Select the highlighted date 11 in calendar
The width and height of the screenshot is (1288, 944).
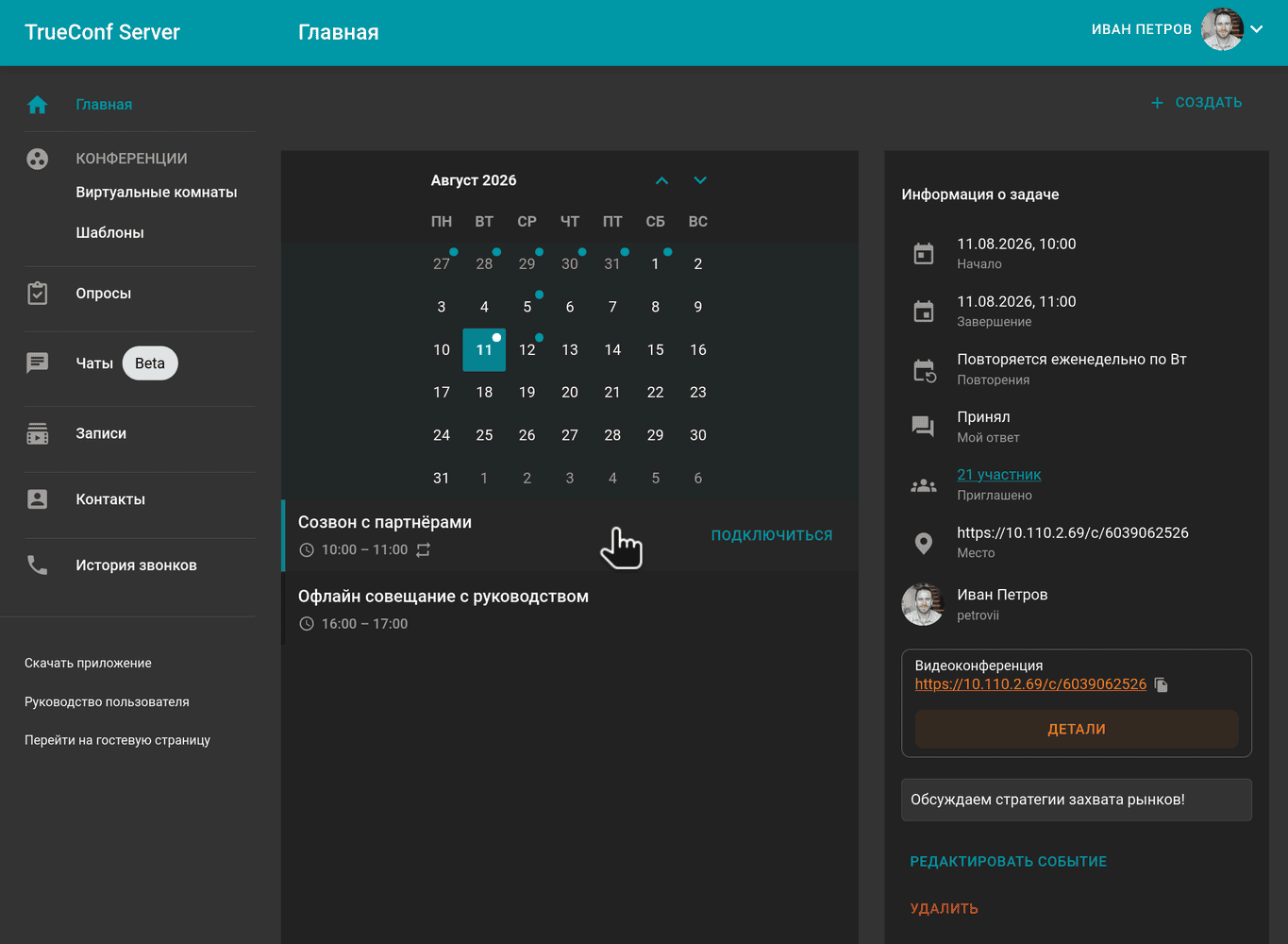click(484, 350)
